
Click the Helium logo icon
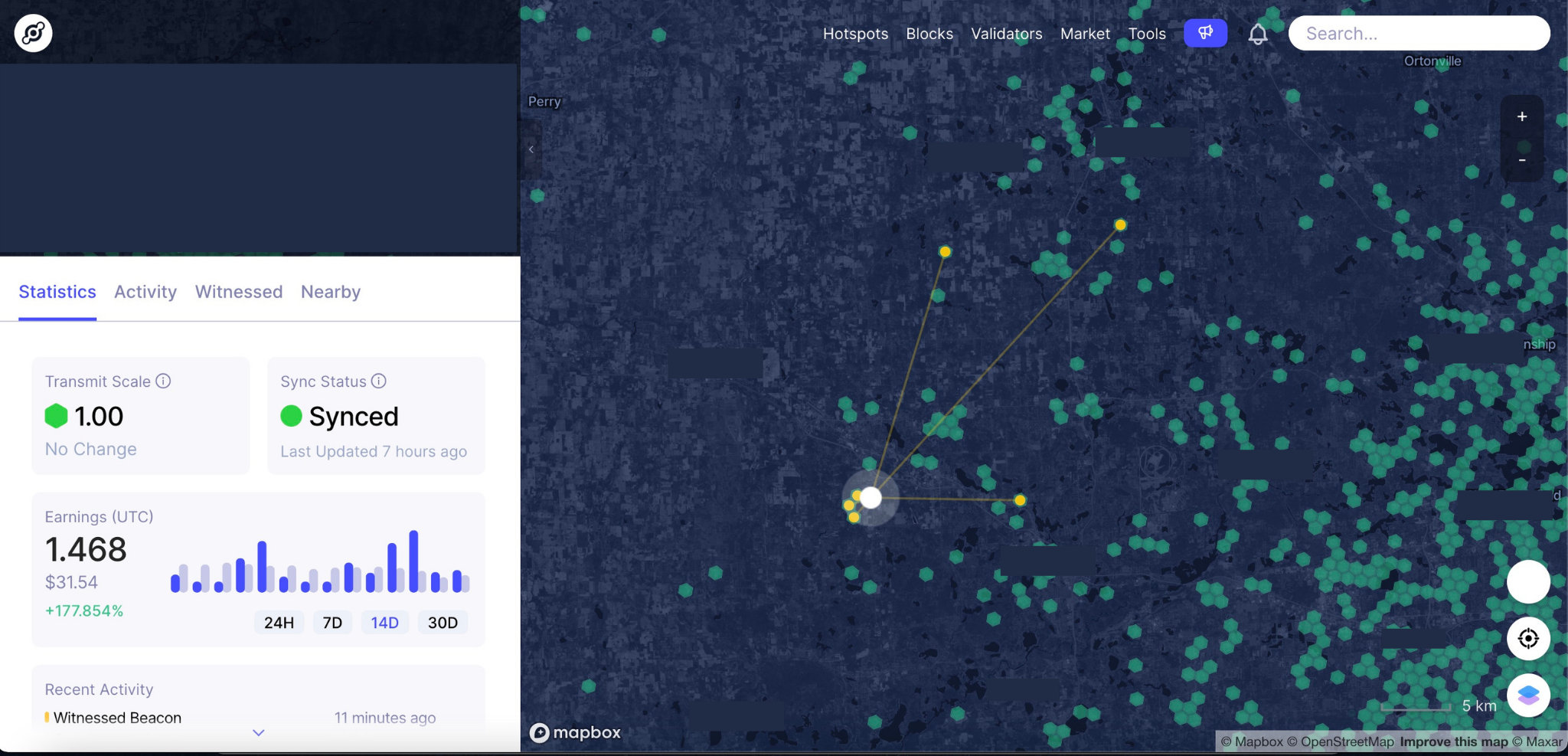[33, 33]
